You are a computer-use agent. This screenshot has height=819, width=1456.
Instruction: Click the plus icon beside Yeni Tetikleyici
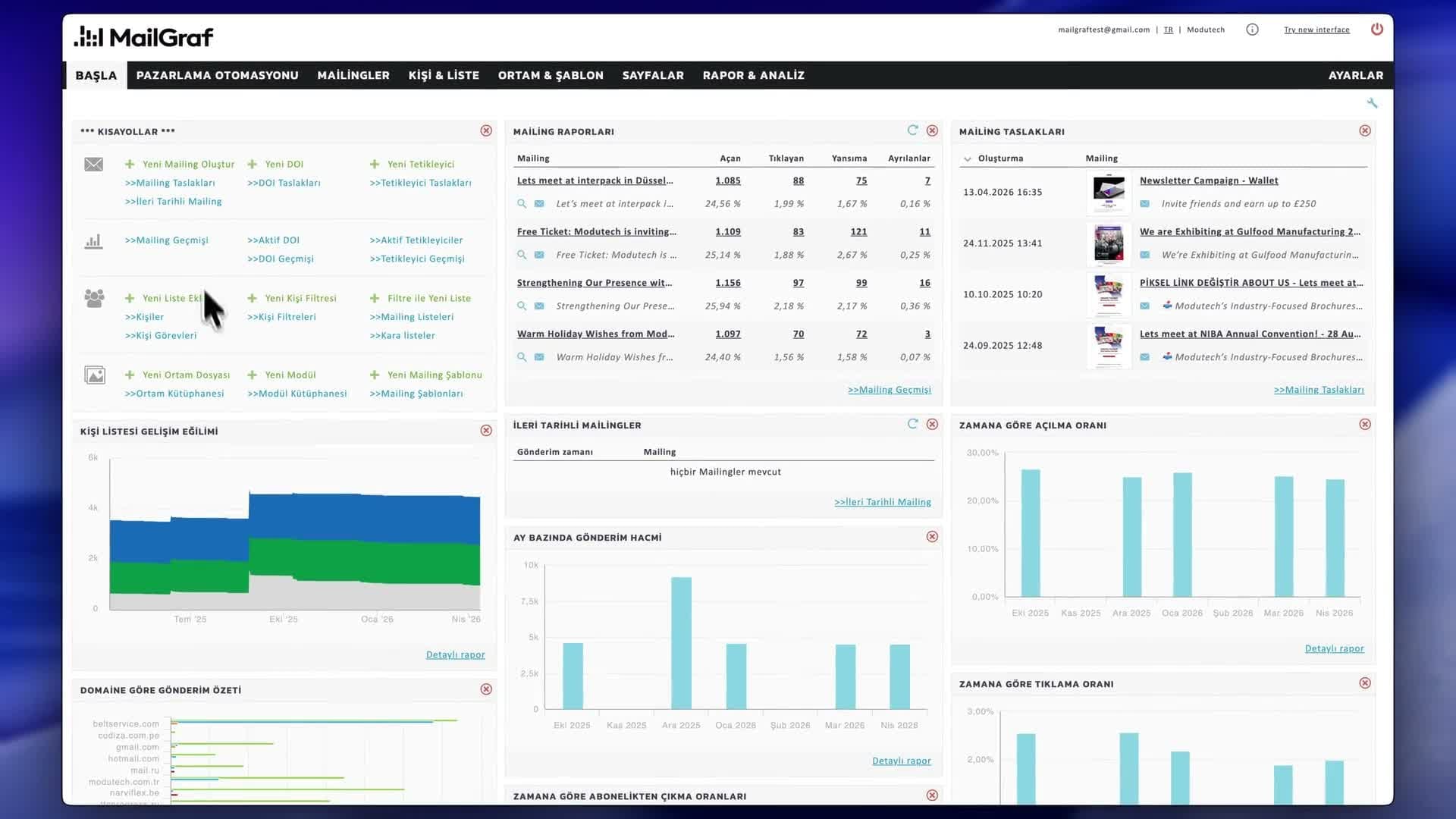375,165
